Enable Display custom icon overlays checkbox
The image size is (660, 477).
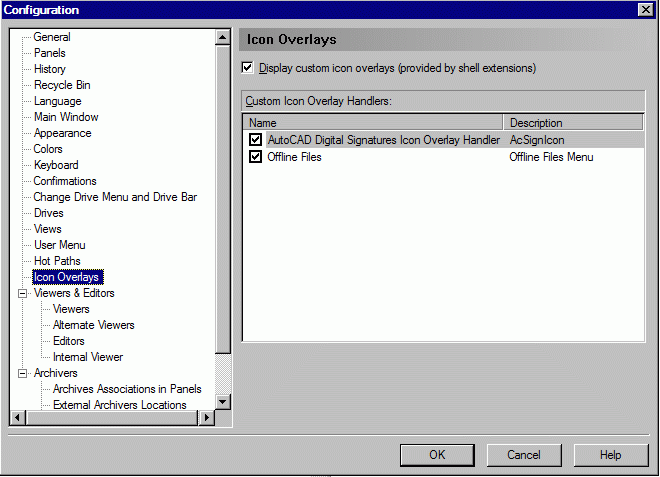click(248, 68)
